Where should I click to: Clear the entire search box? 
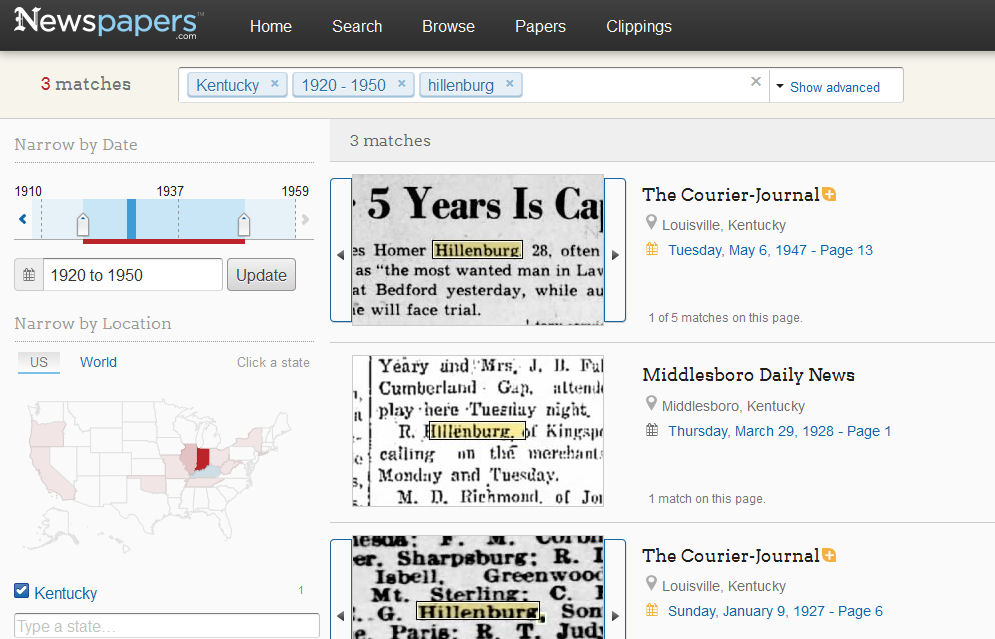(x=756, y=81)
